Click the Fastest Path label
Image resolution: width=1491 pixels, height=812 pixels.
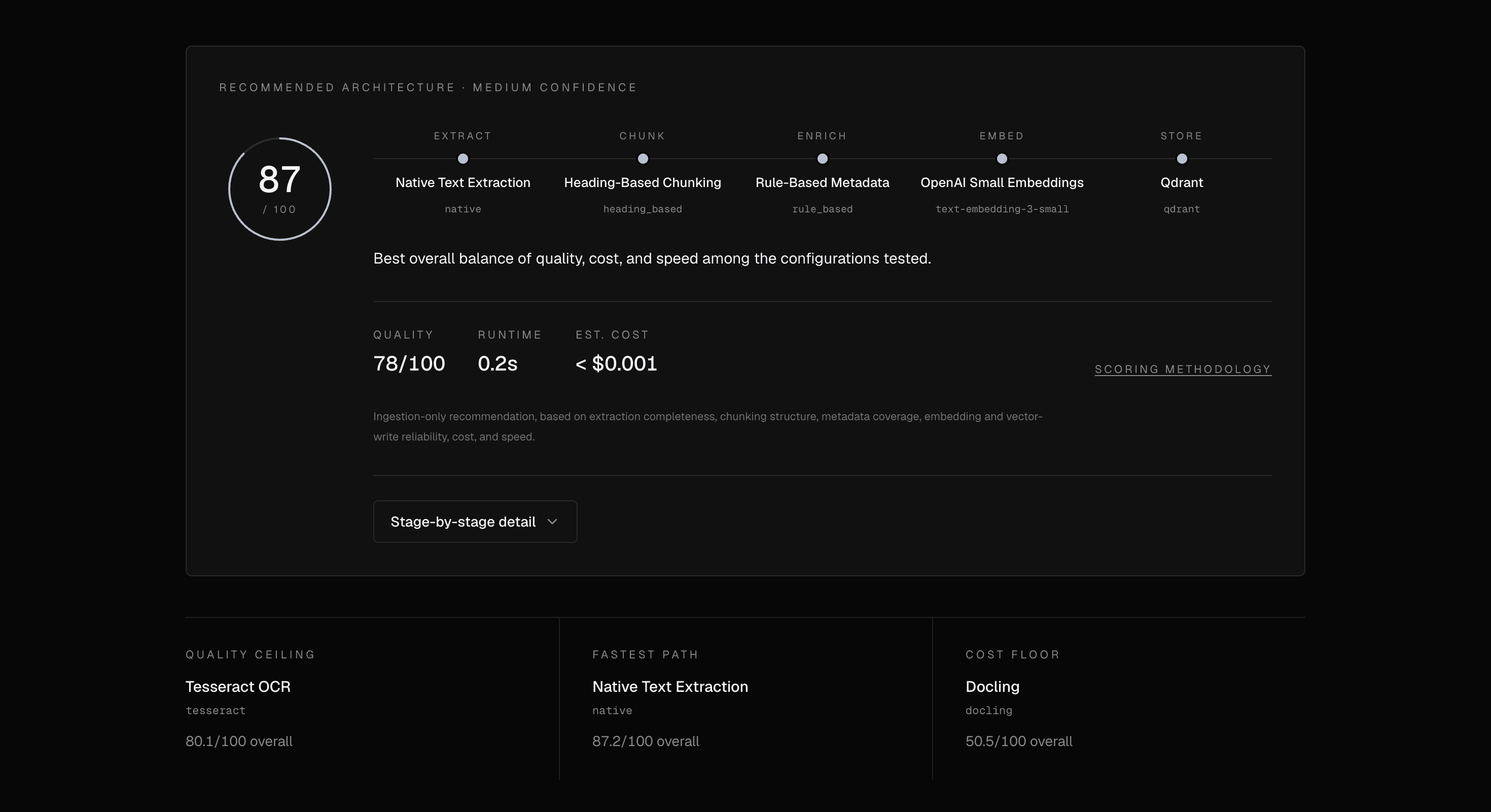pyautogui.click(x=646, y=655)
